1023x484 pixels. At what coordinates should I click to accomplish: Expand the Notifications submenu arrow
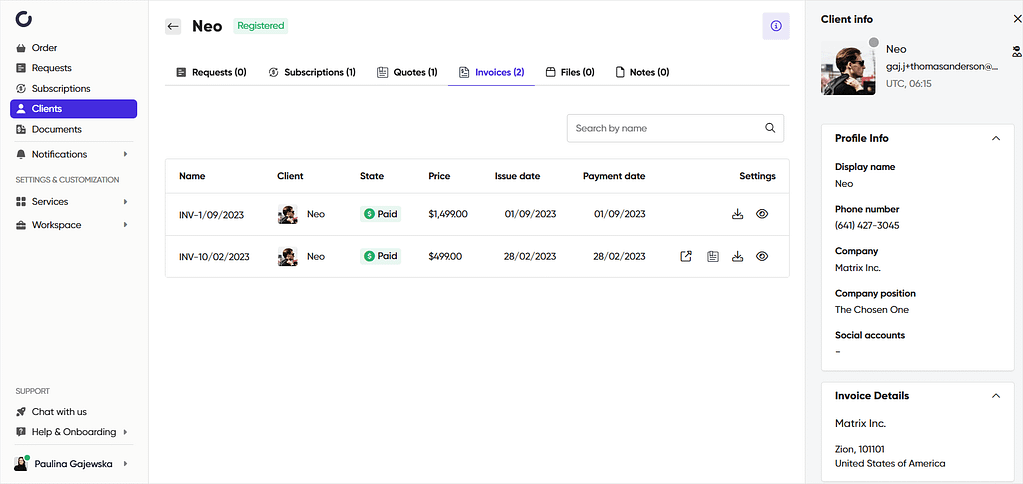(x=125, y=155)
